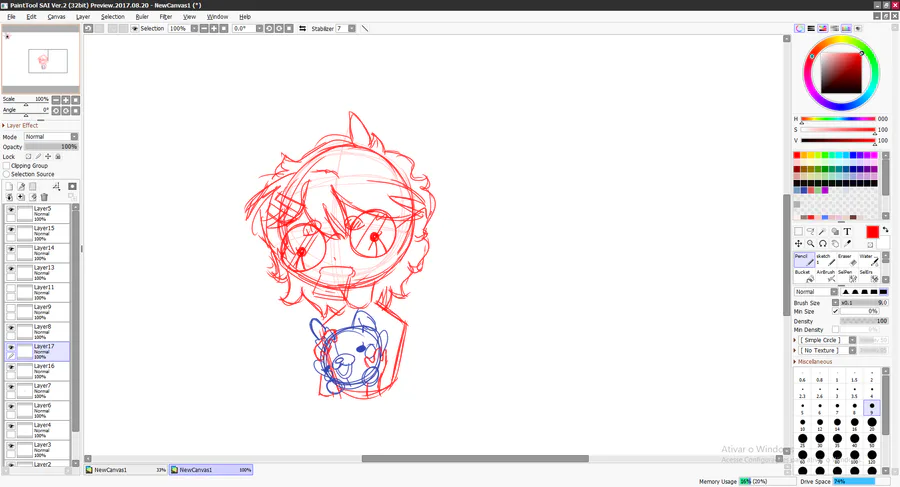900x487 pixels.
Task: Click the Density slider
Action: click(x=864, y=321)
